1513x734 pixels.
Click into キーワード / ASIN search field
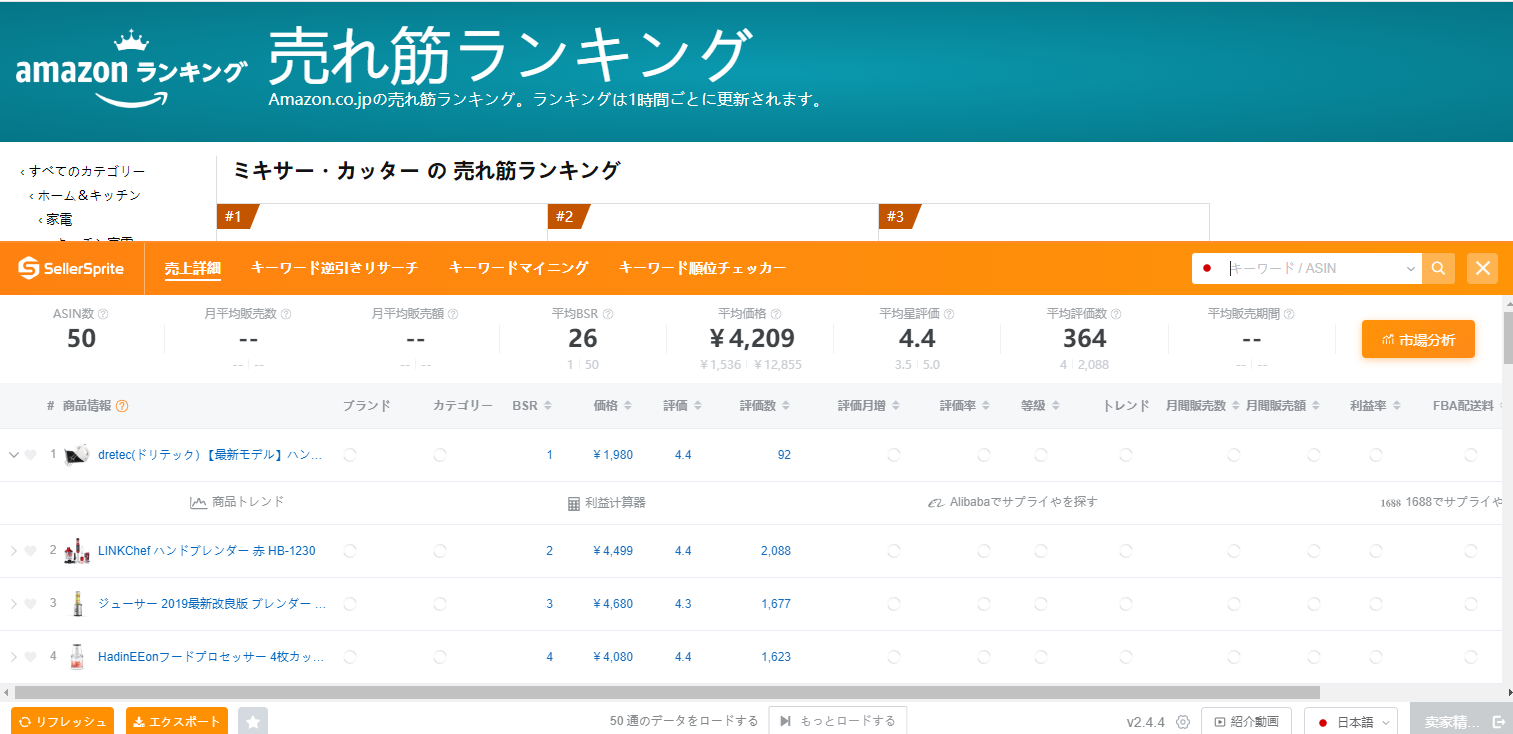[1315, 268]
